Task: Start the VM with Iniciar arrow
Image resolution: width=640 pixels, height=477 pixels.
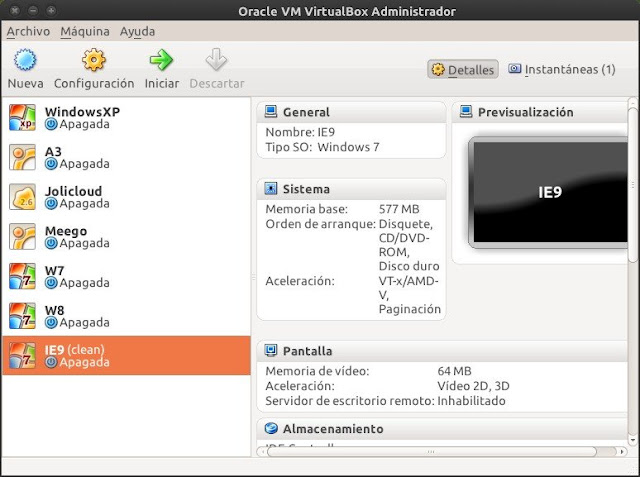Action: click(x=162, y=60)
